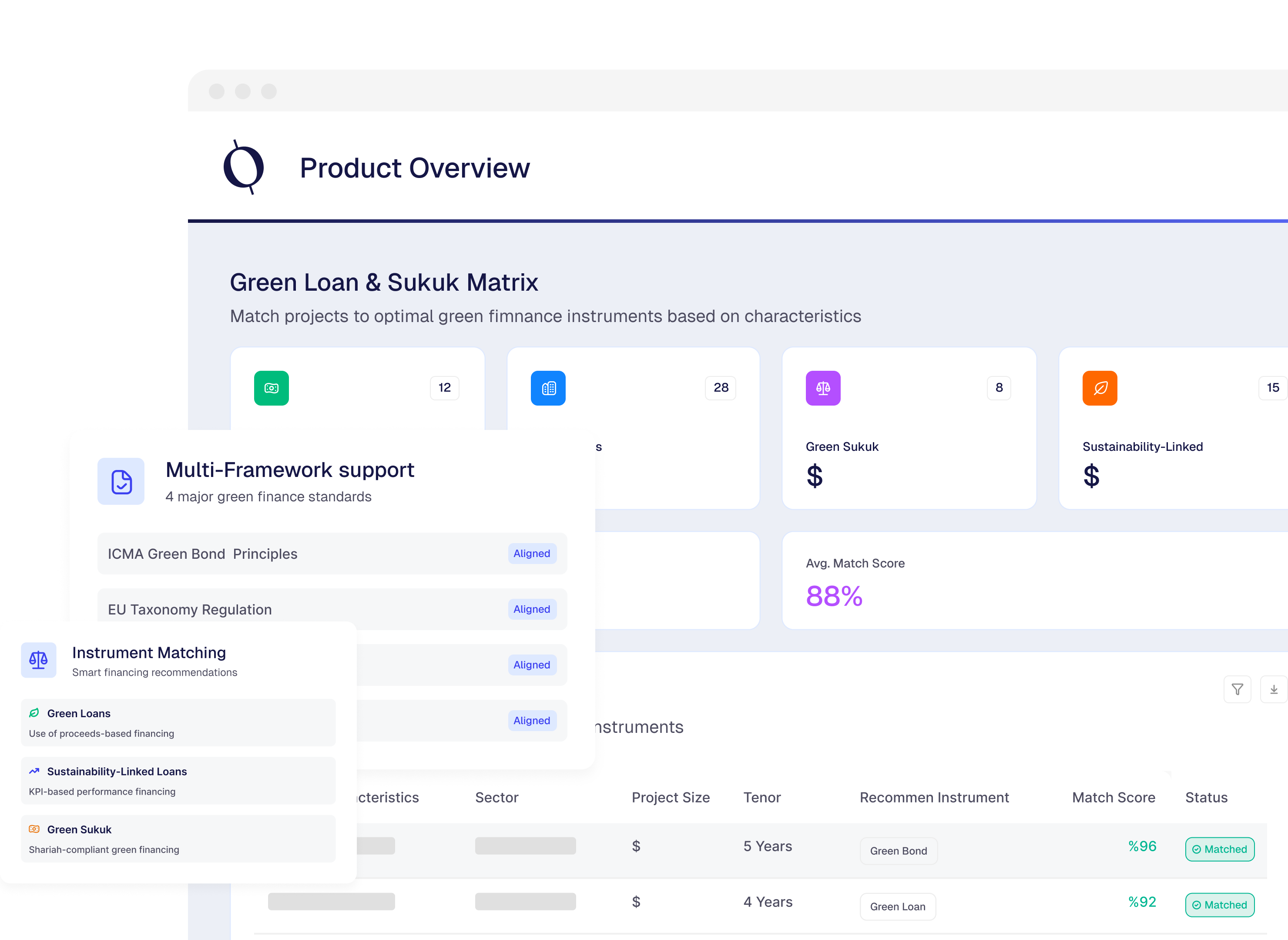Click the Green Loan instrument tag

click(x=897, y=906)
